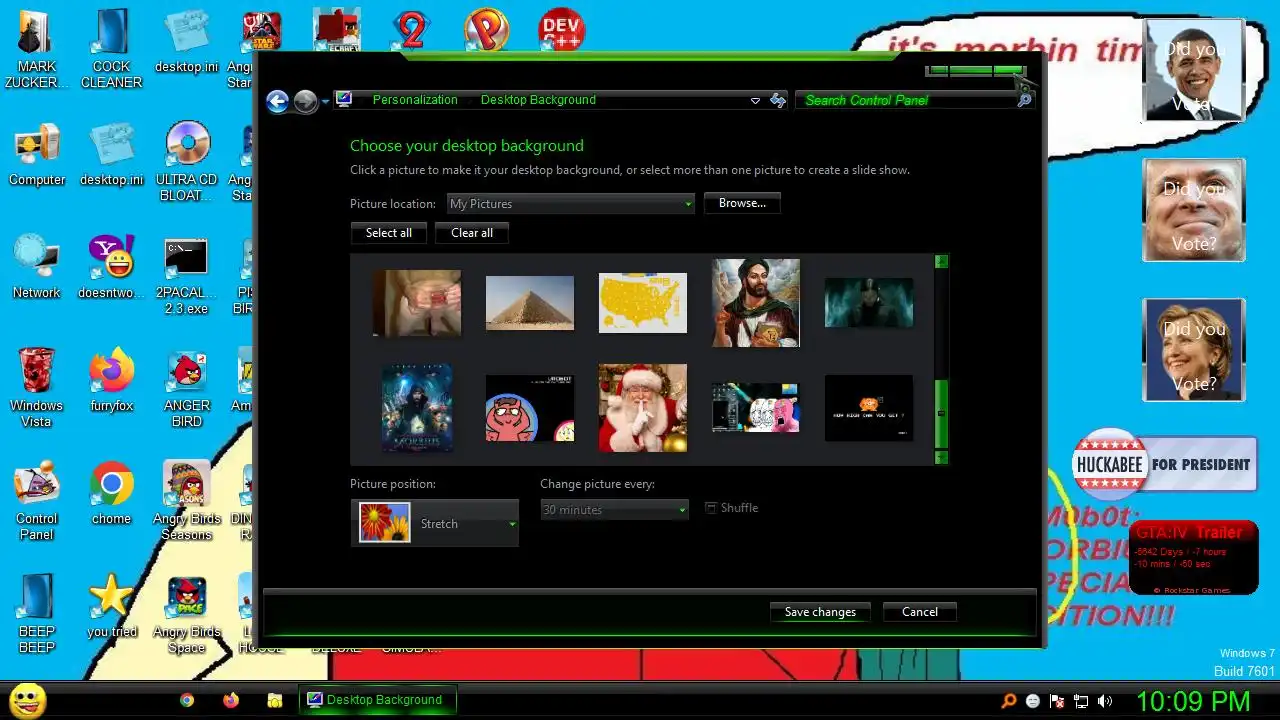Select the dark teal figure wallpaper
The height and width of the screenshot is (720, 1280).
tap(869, 303)
